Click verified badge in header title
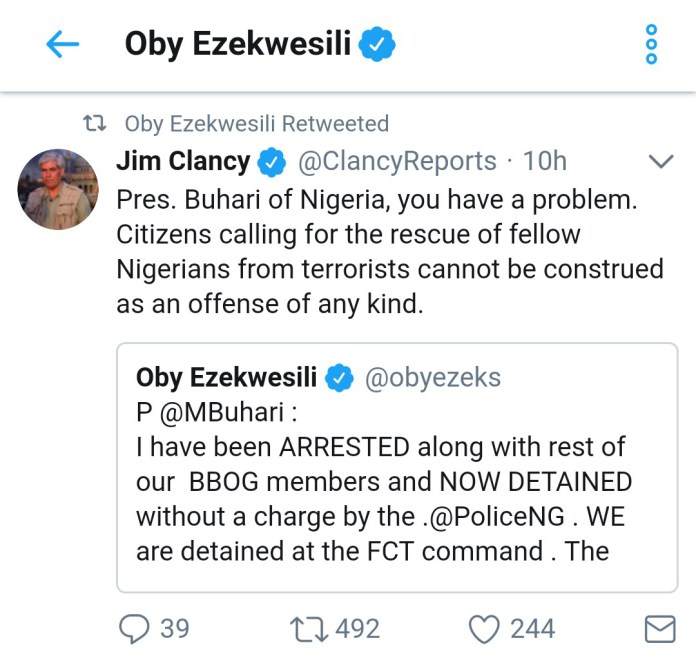696x672 pixels. pyautogui.click(x=379, y=45)
